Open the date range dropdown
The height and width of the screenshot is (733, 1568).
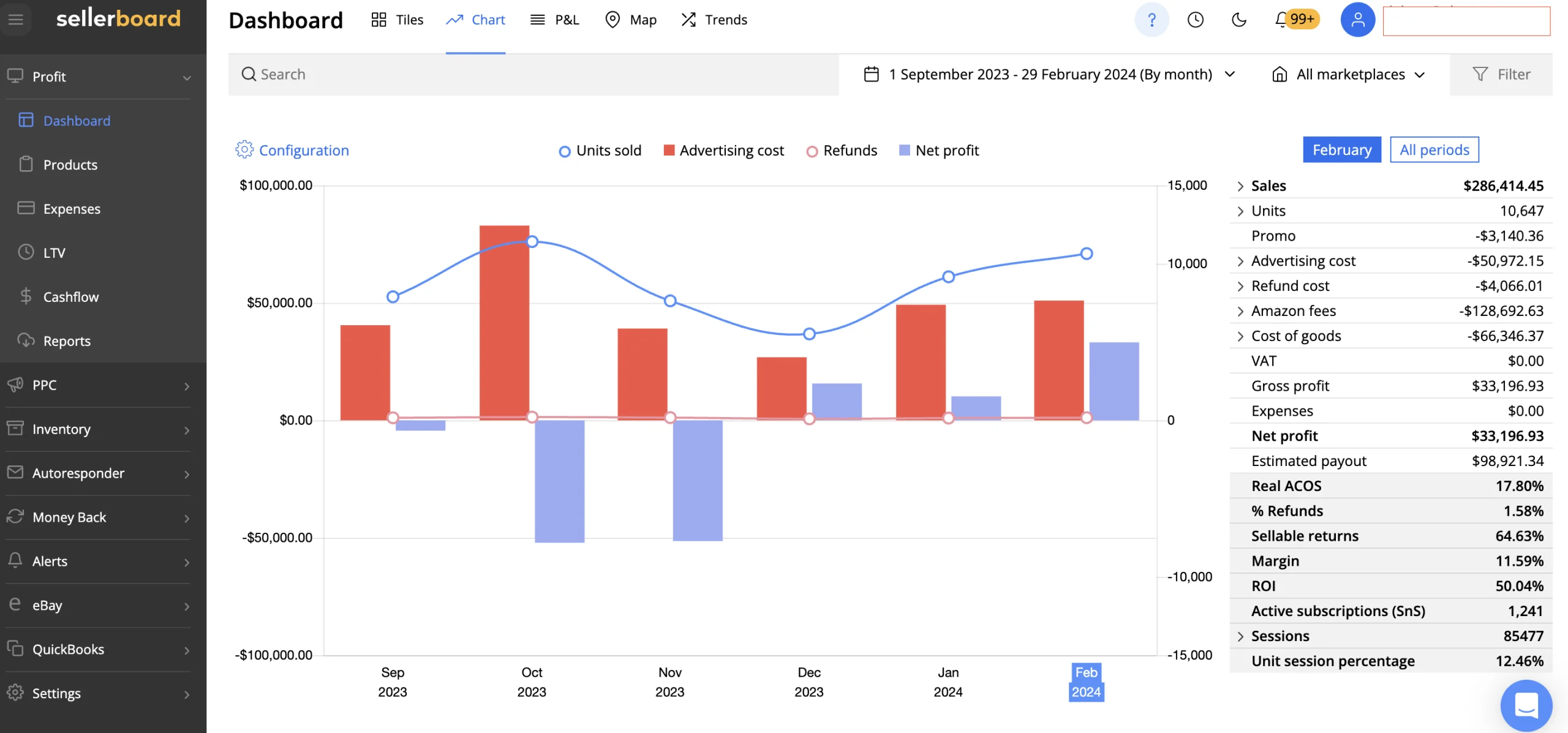[1049, 74]
